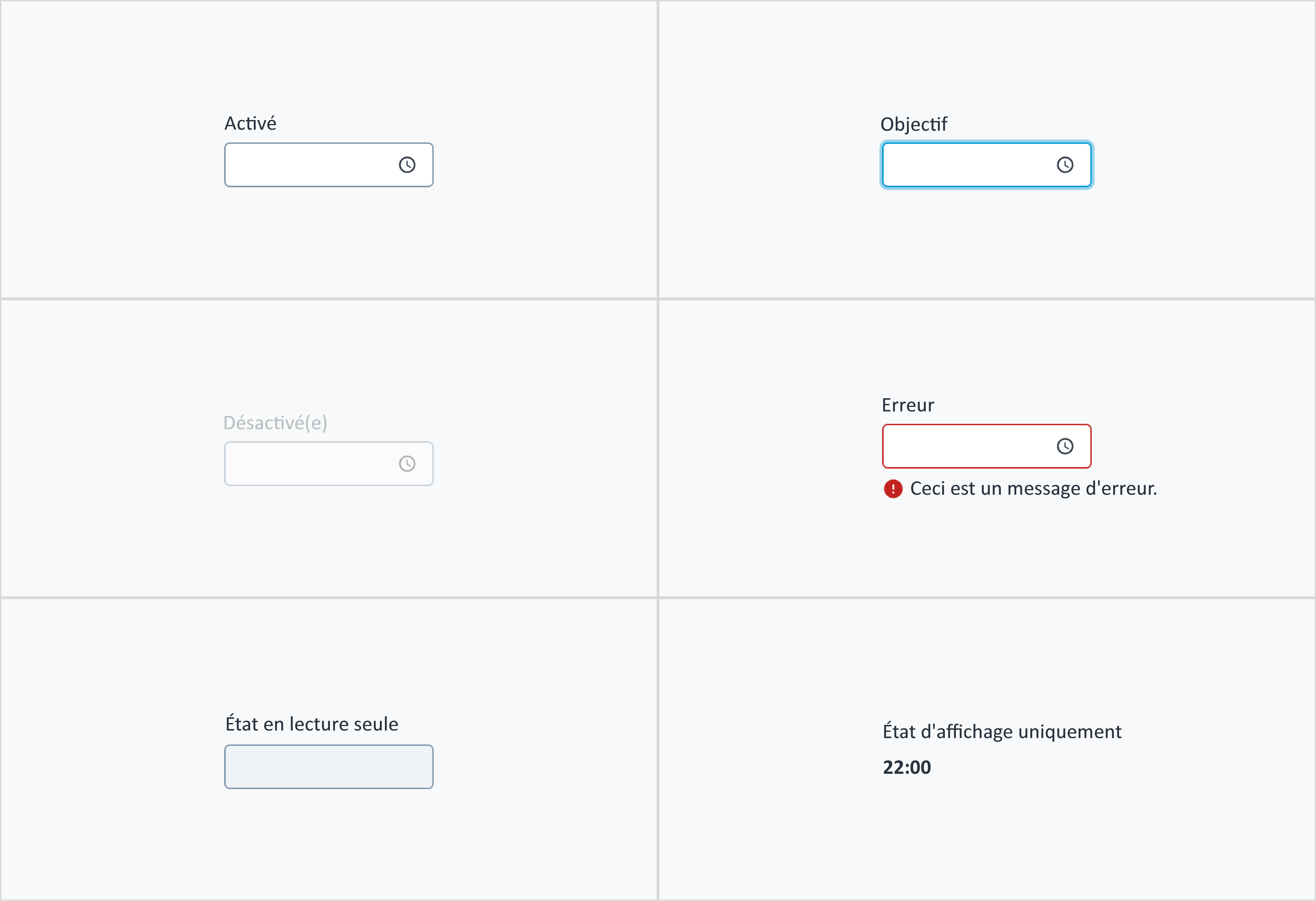Click the Désactivé(e) time input field
Screen dimensions: 1316x901
tap(329, 464)
